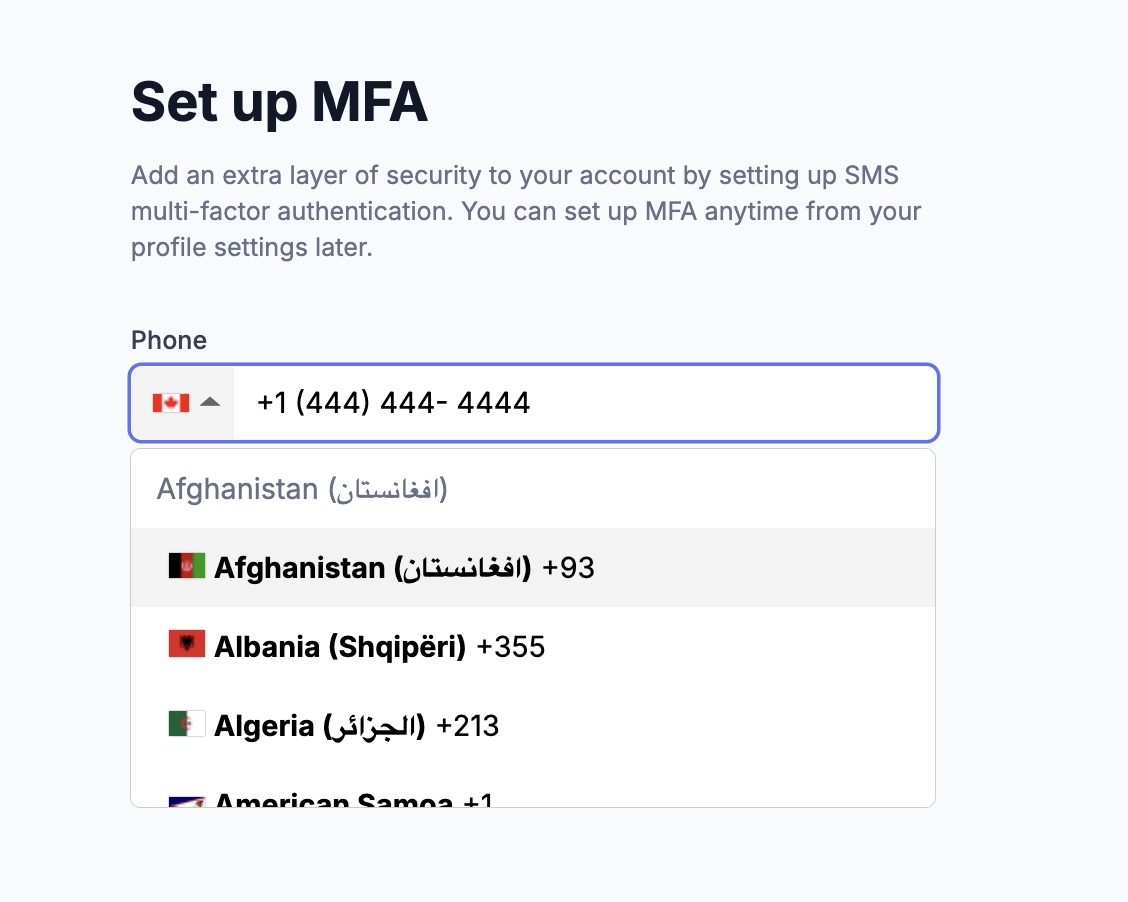Click the +1 code beside American Samoa

click(x=479, y=801)
